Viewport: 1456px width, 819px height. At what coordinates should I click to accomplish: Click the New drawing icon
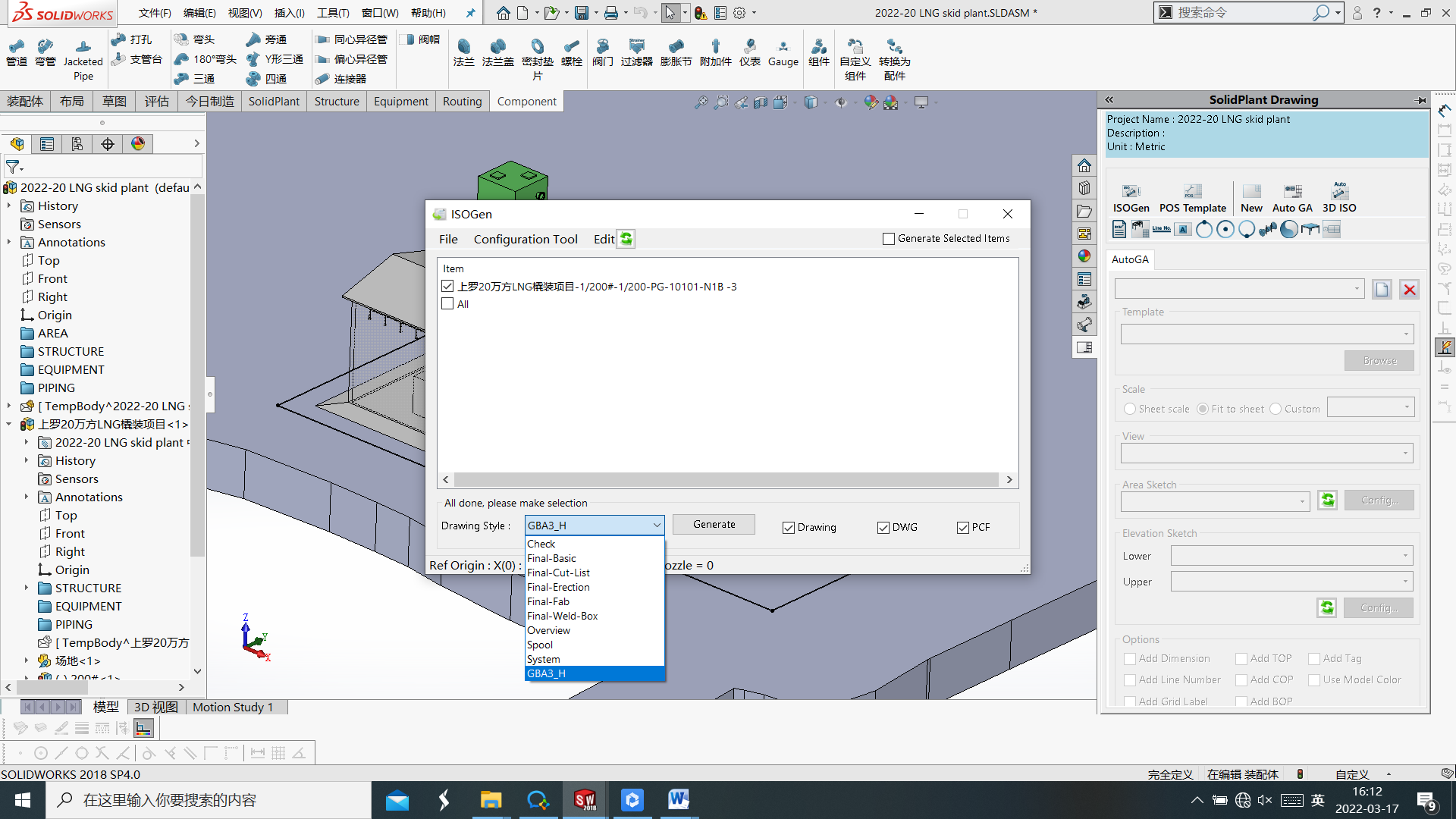(x=1251, y=198)
